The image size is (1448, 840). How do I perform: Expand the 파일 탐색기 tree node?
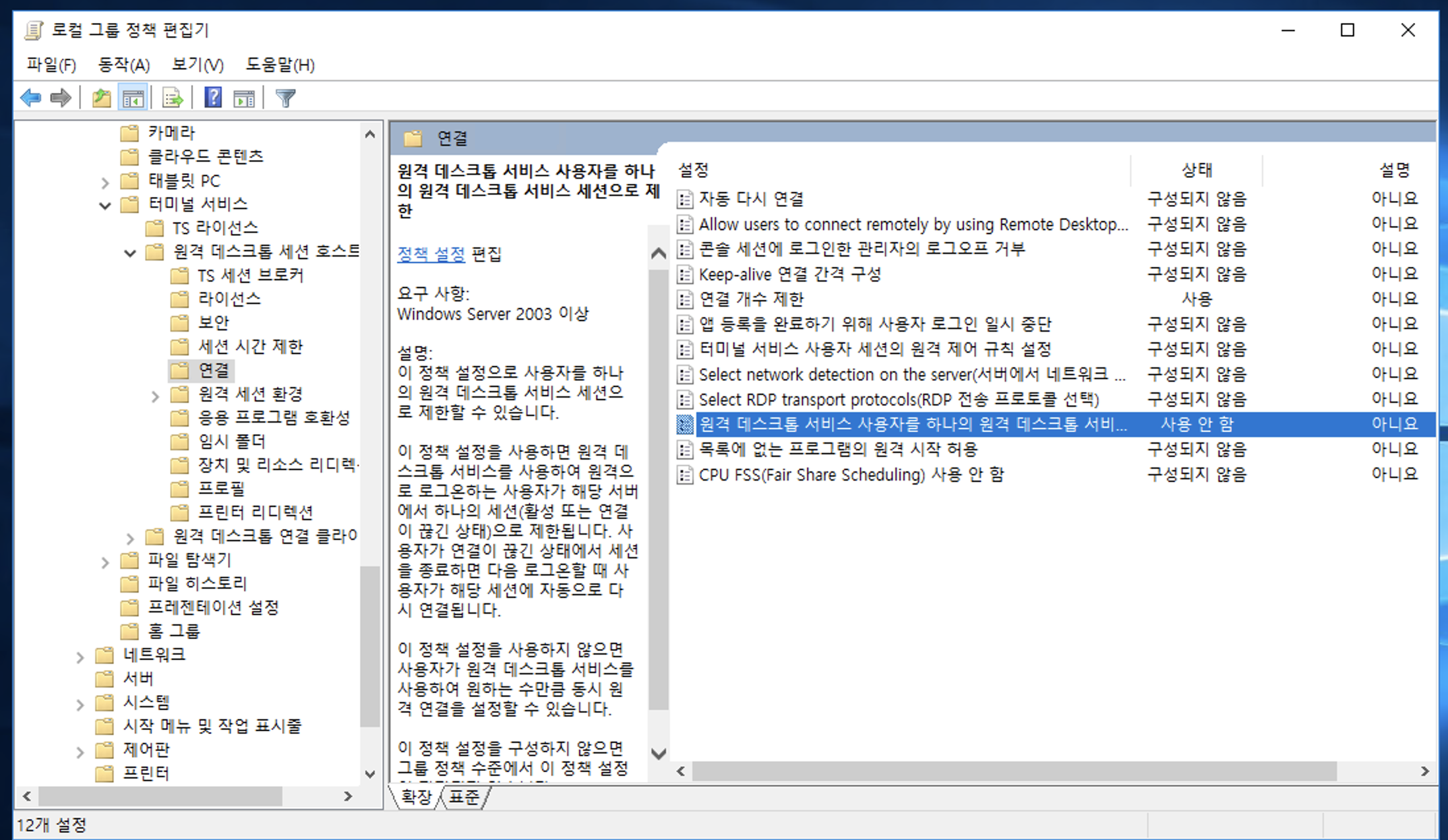tap(105, 562)
